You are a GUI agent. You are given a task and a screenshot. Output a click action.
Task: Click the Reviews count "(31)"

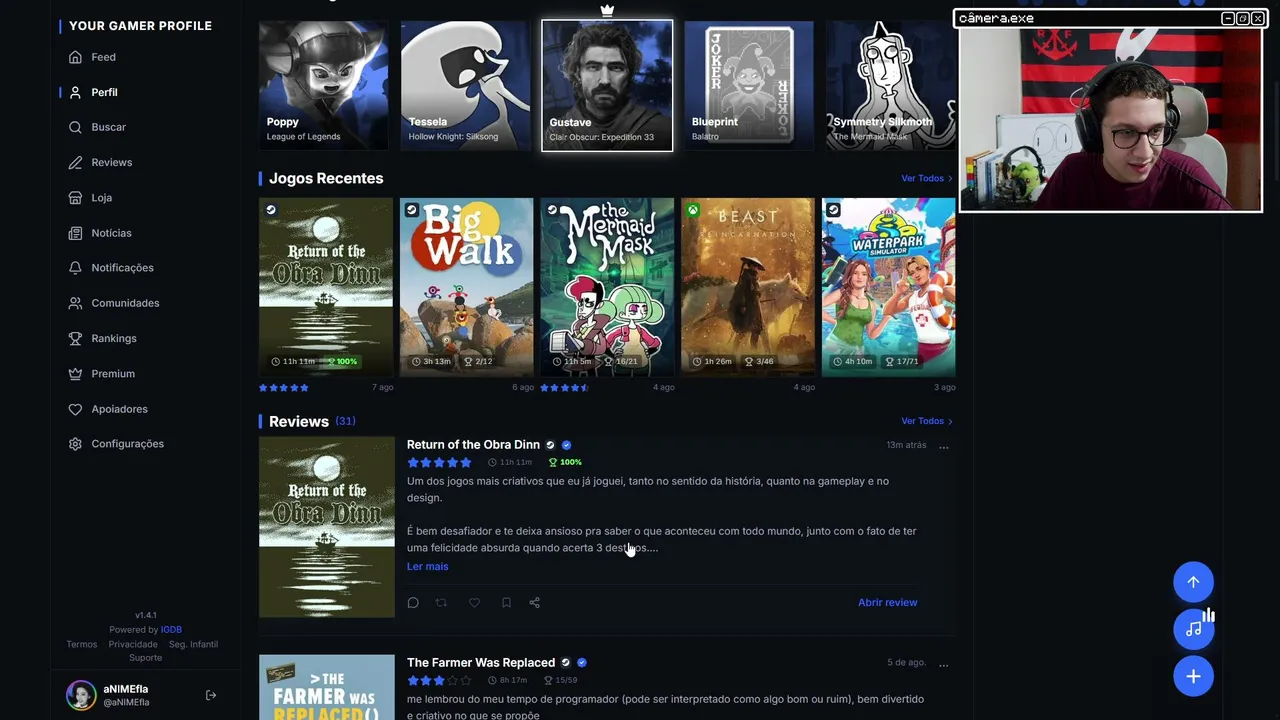(345, 421)
